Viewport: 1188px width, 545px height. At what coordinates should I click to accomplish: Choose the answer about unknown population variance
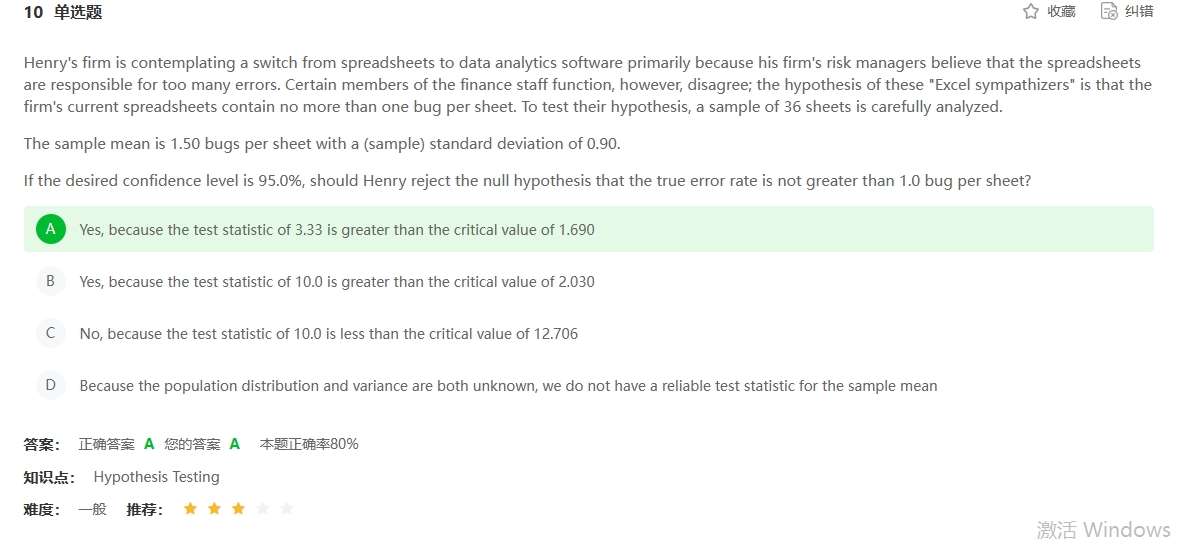[x=508, y=386]
